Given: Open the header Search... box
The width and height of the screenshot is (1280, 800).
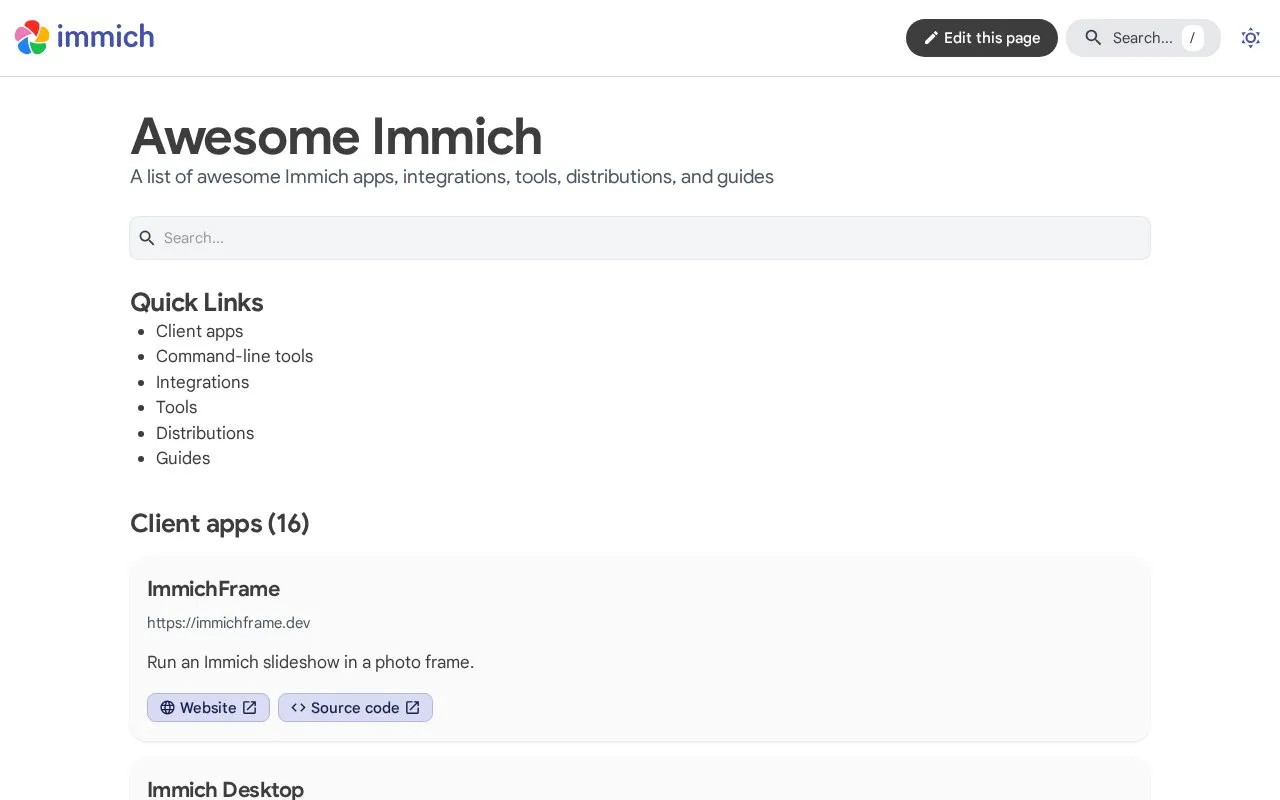Looking at the screenshot, I should click(x=1143, y=38).
